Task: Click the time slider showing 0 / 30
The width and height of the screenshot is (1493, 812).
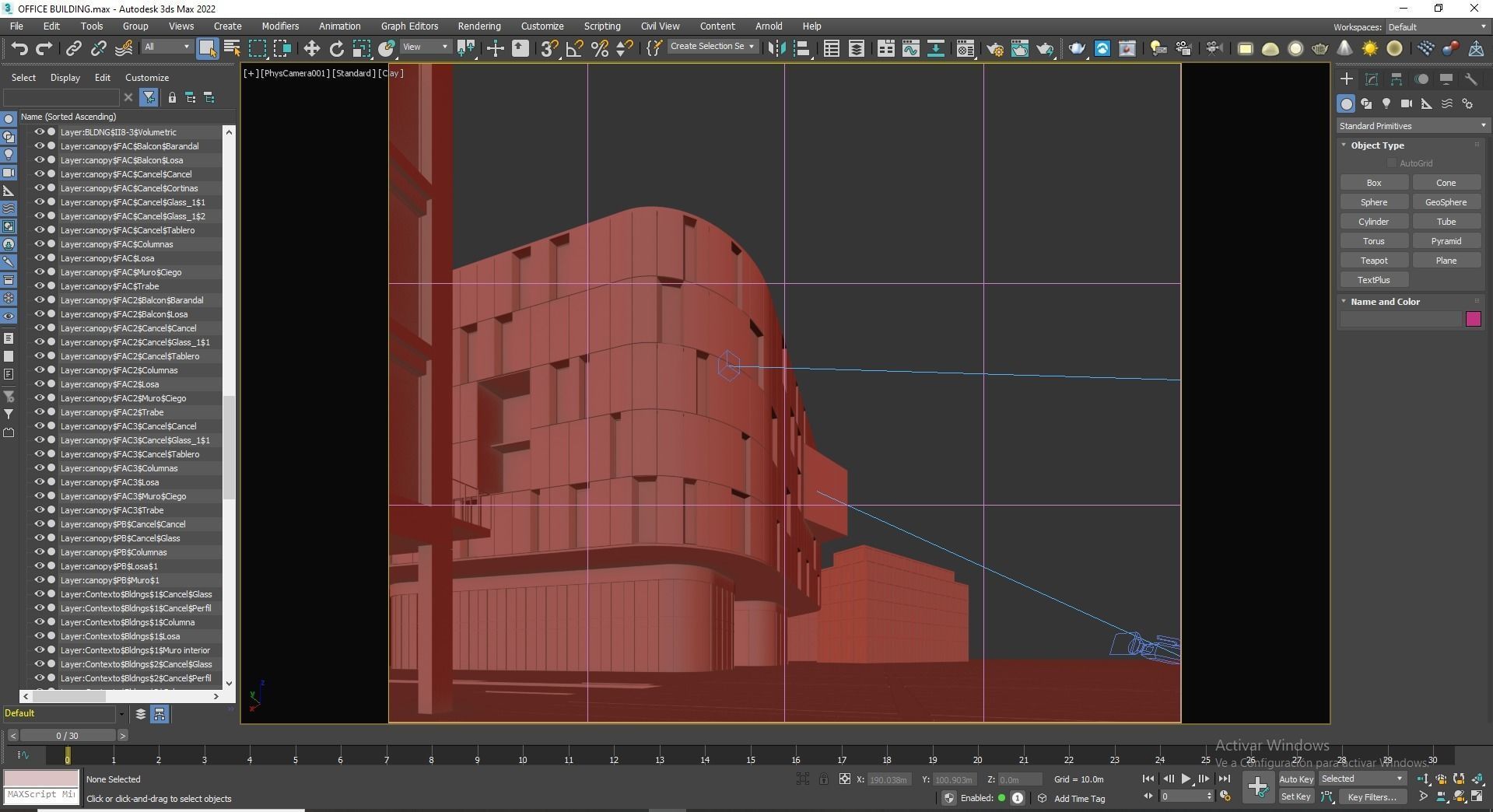Action: pyautogui.click(x=67, y=736)
